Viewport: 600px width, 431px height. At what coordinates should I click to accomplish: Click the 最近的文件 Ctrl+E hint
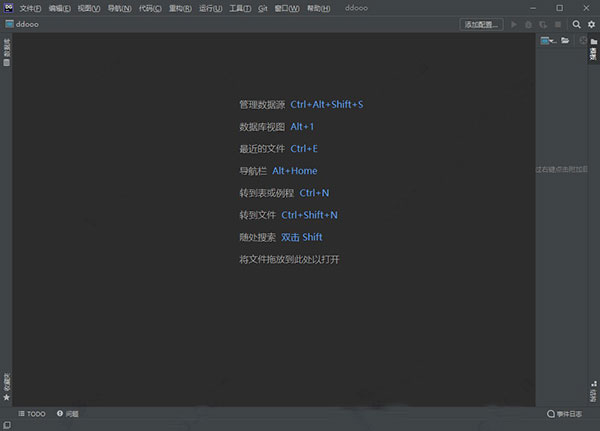point(279,149)
